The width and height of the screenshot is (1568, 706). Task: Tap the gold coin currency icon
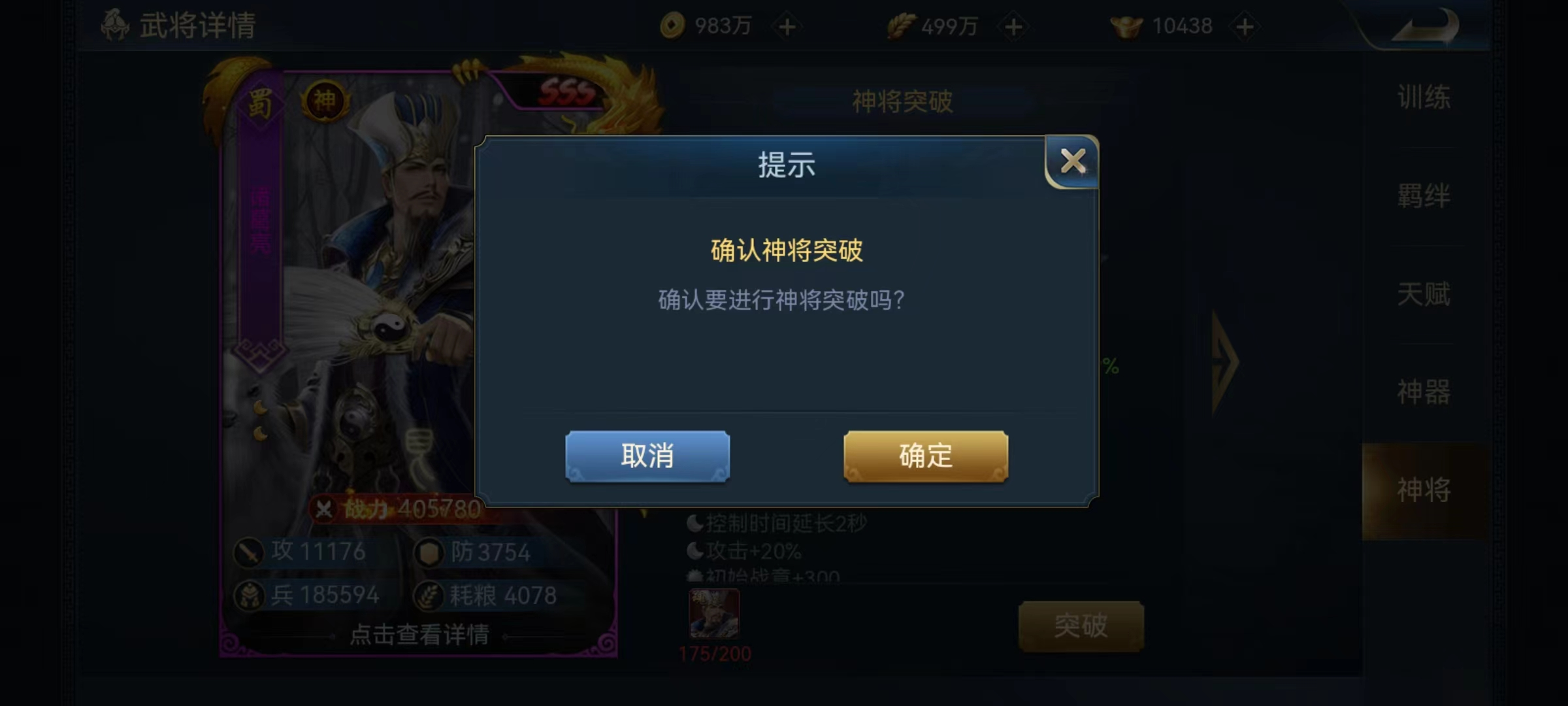672,26
